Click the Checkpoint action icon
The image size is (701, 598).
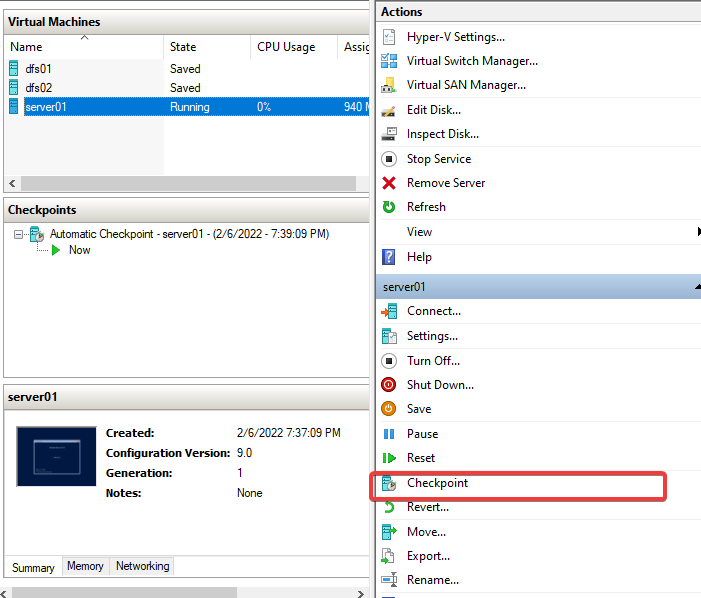coord(389,483)
